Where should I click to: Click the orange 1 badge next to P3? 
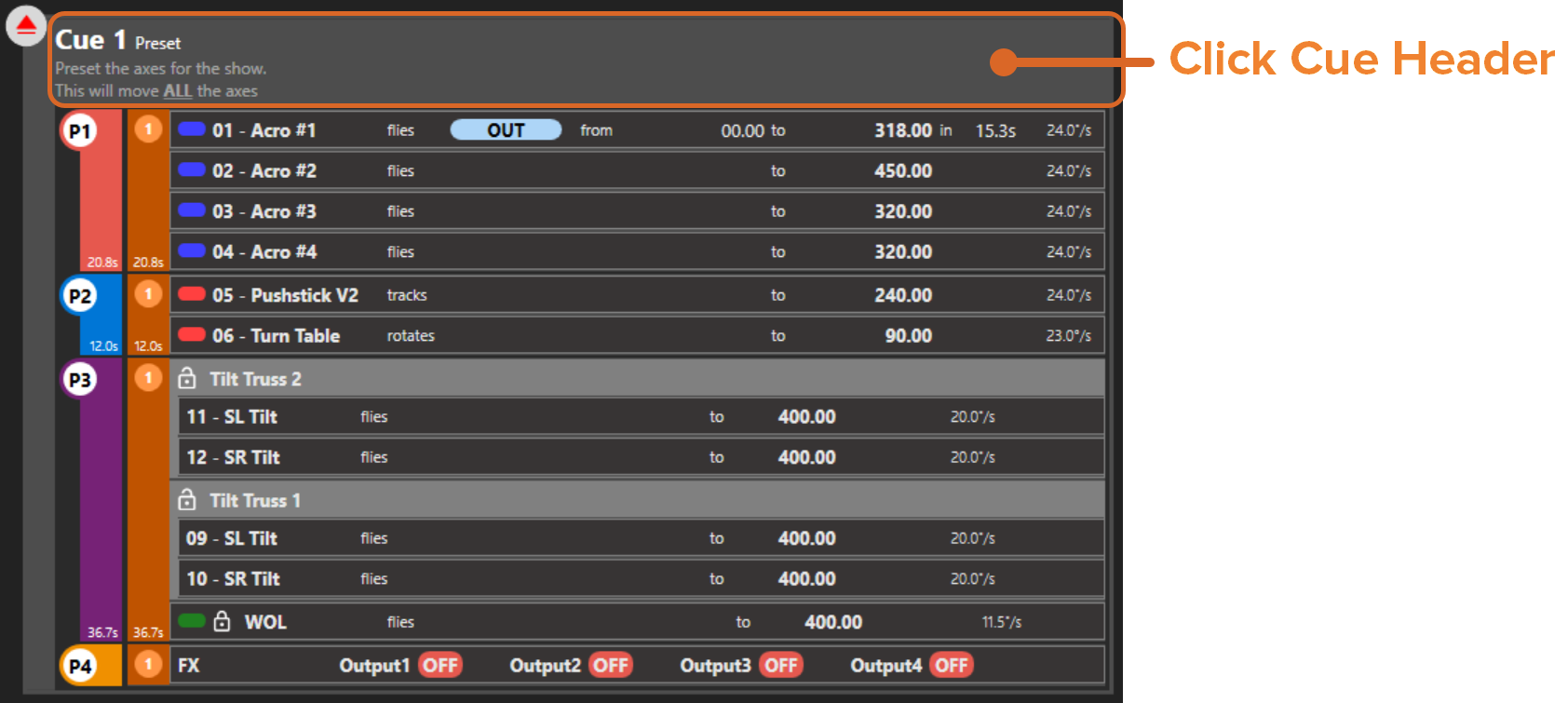coord(148,377)
